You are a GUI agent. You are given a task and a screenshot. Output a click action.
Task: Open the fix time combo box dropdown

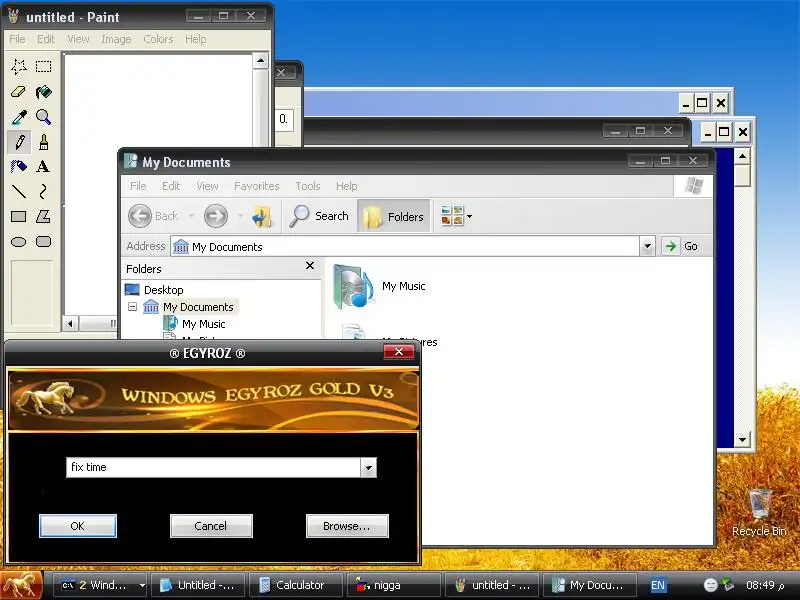click(x=368, y=467)
